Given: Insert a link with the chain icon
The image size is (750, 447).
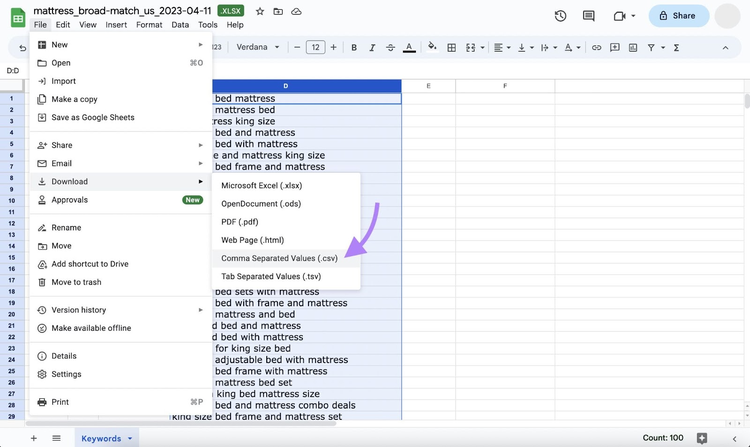Looking at the screenshot, I should (x=596, y=47).
